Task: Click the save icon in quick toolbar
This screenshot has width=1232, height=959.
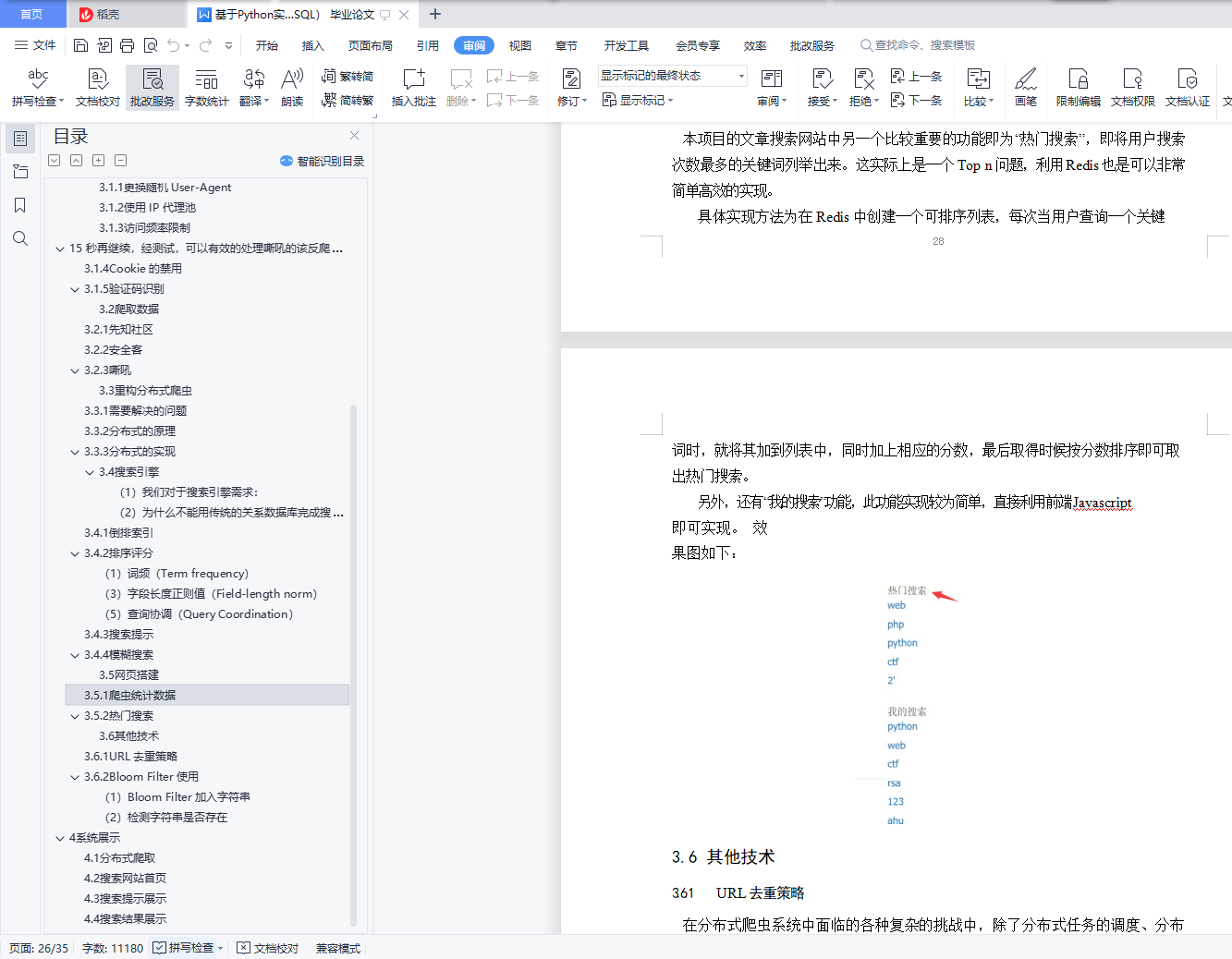Action: [x=80, y=45]
